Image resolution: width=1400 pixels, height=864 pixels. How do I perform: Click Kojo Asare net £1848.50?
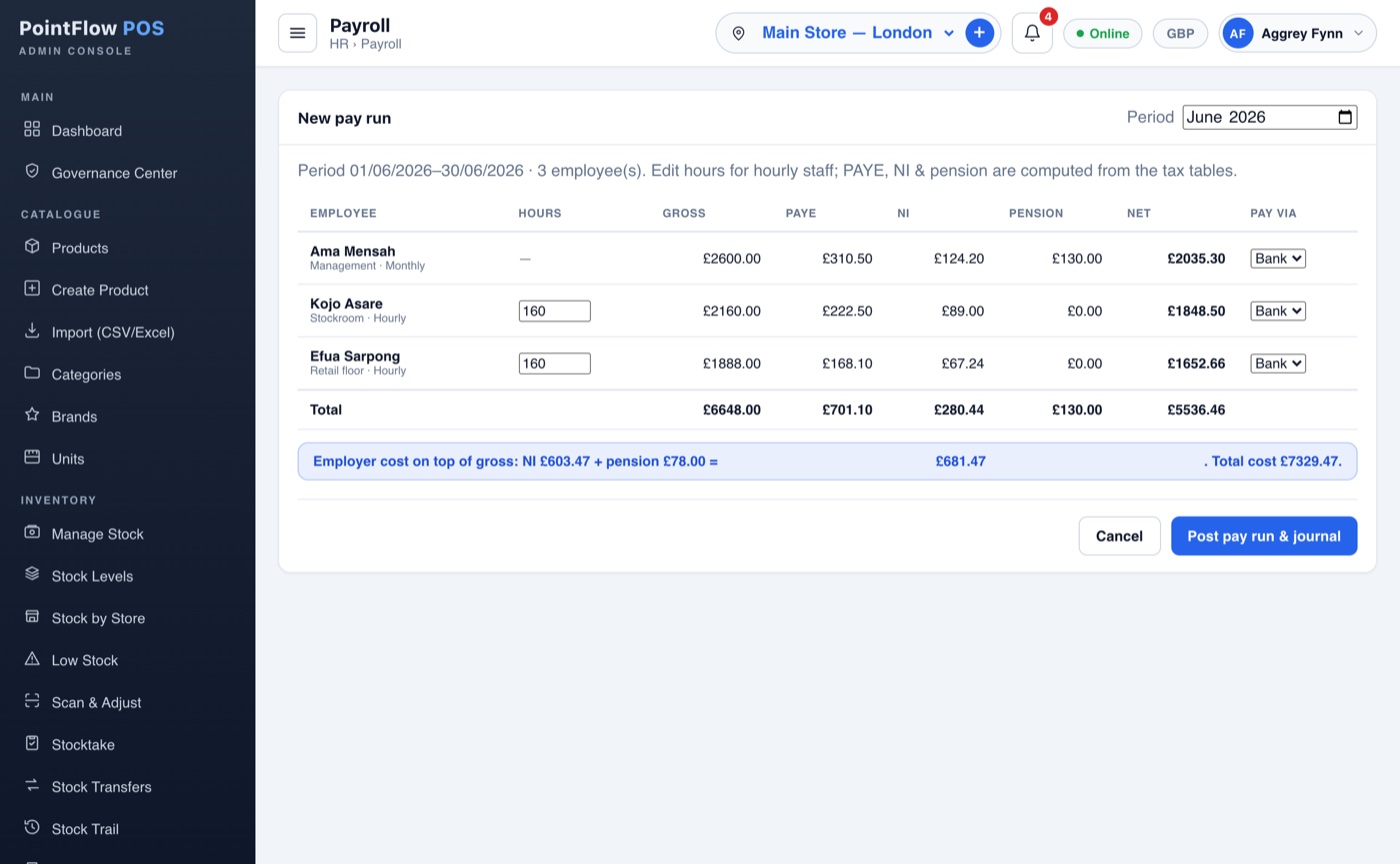(x=1196, y=311)
